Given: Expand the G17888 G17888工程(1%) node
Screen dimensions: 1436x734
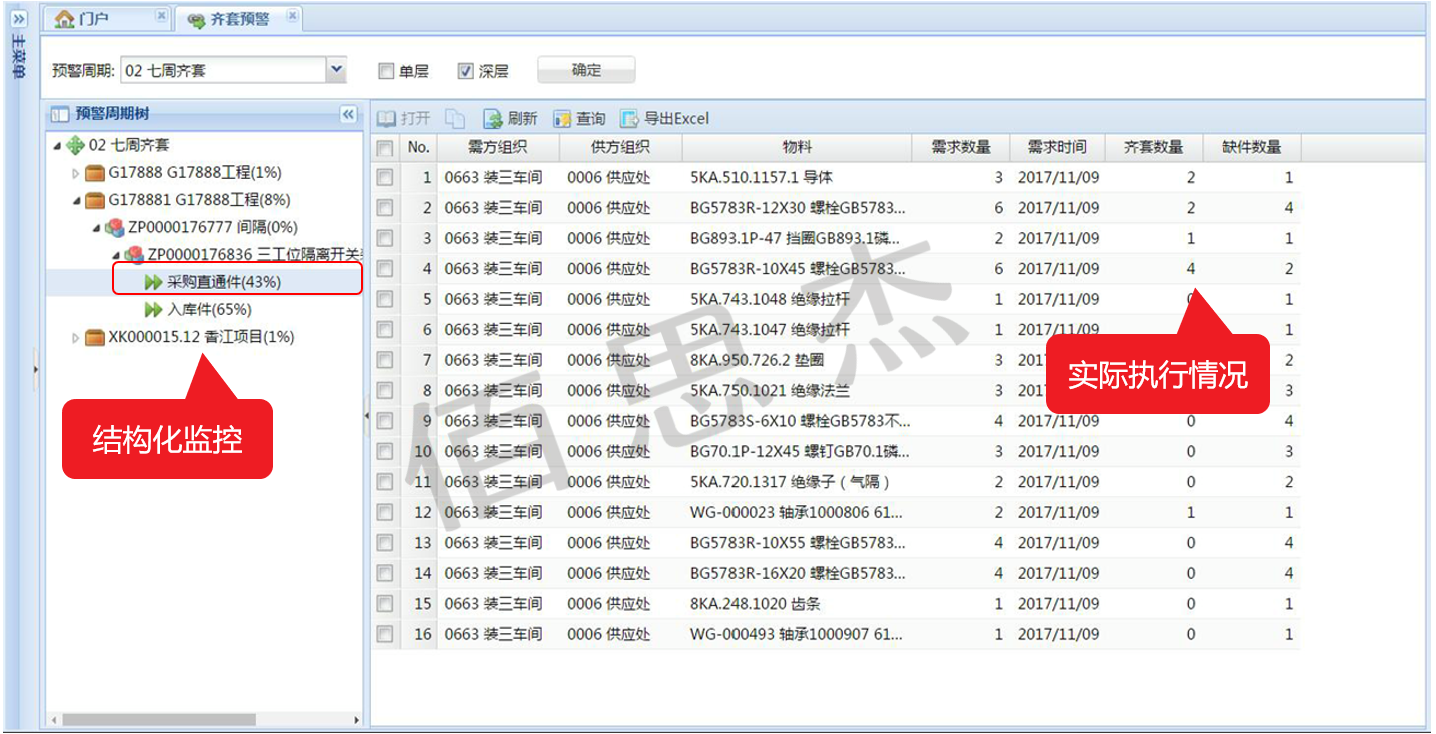Looking at the screenshot, I should (x=75, y=174).
